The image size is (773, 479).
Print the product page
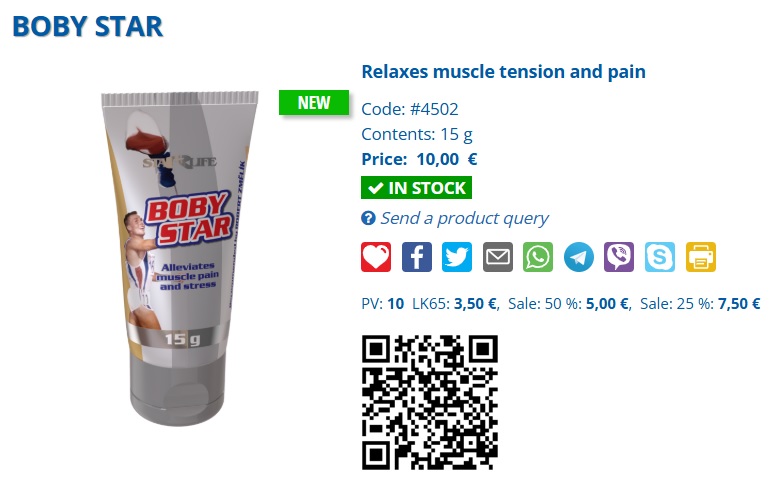701,257
